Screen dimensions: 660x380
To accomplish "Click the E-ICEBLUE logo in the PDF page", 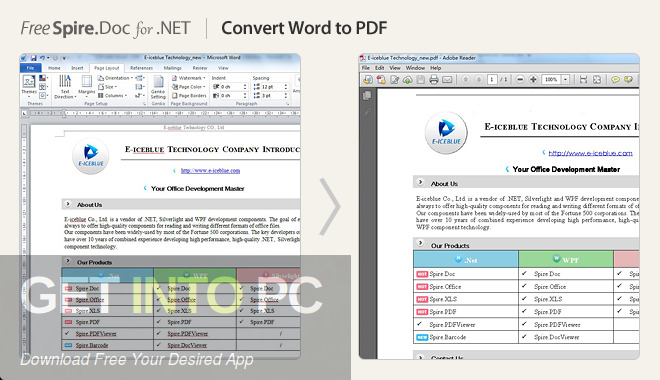I will coord(446,133).
